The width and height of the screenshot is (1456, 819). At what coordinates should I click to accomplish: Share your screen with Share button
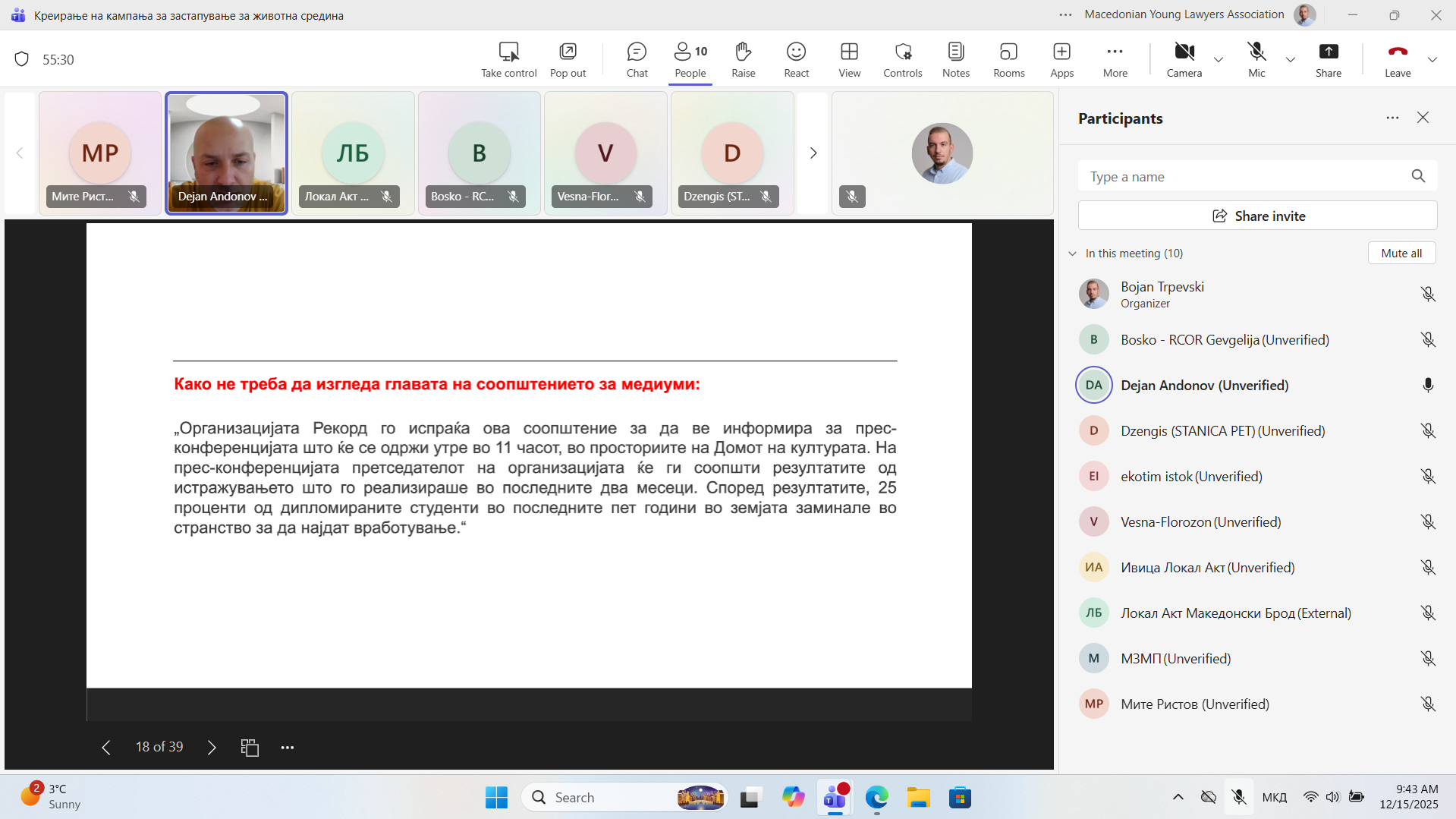1328,60
